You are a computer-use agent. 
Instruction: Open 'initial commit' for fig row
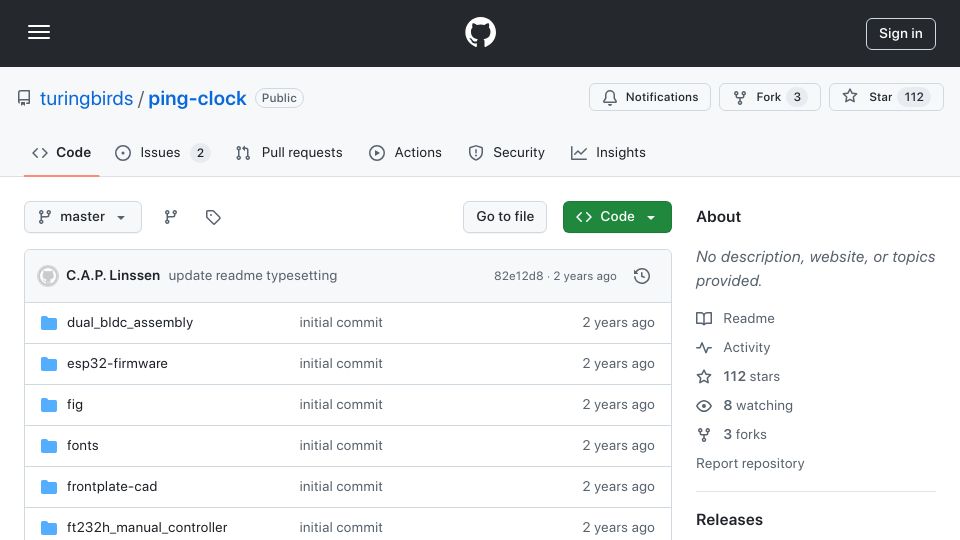tap(341, 405)
